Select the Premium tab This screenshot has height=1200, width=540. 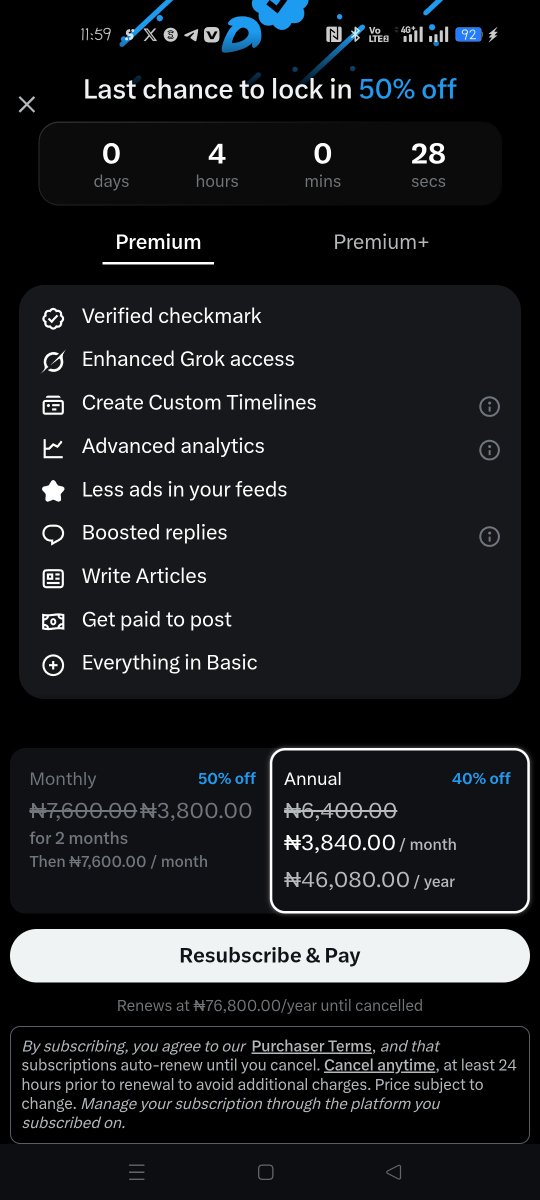[158, 242]
